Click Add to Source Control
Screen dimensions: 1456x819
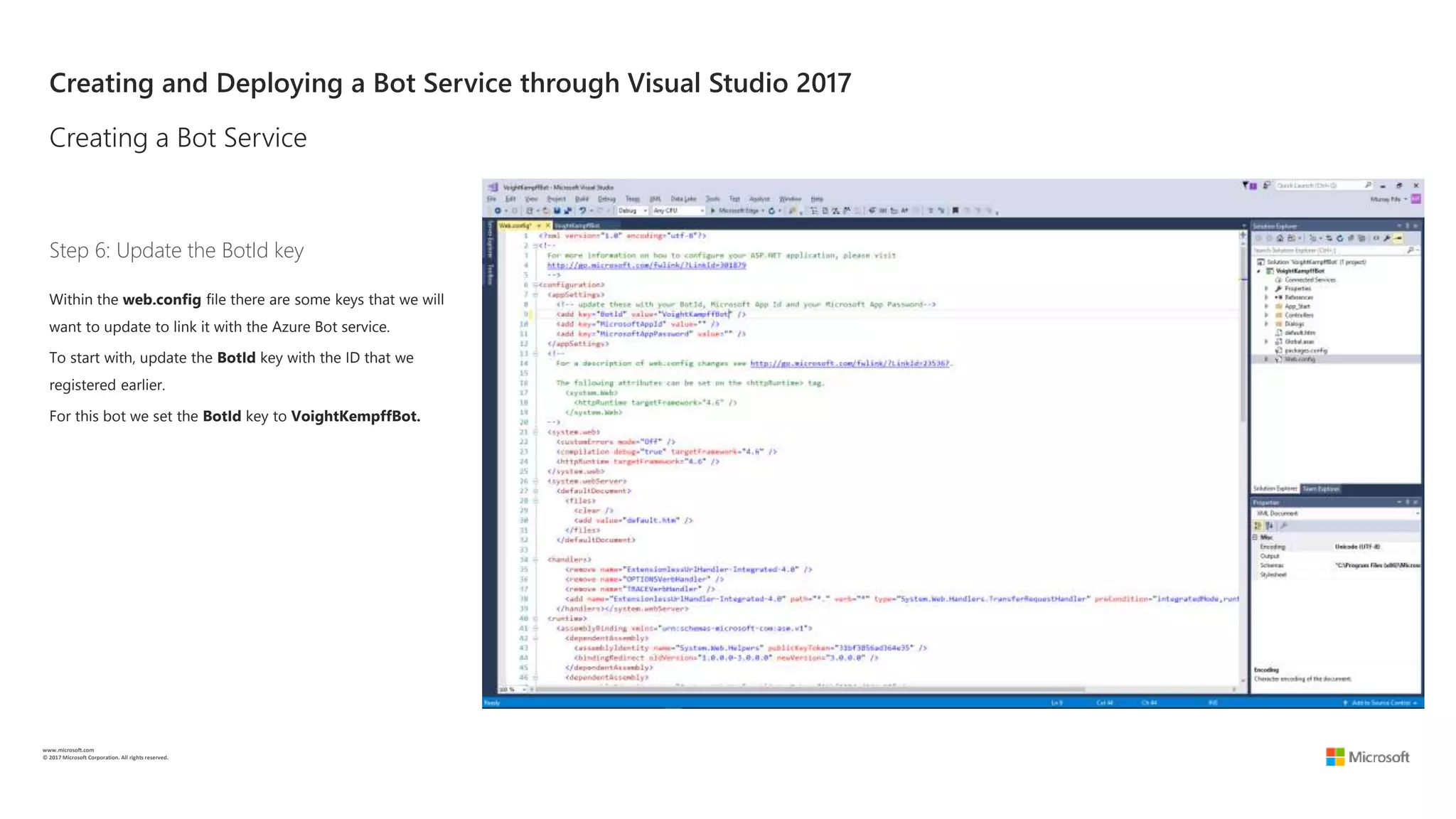(1380, 703)
